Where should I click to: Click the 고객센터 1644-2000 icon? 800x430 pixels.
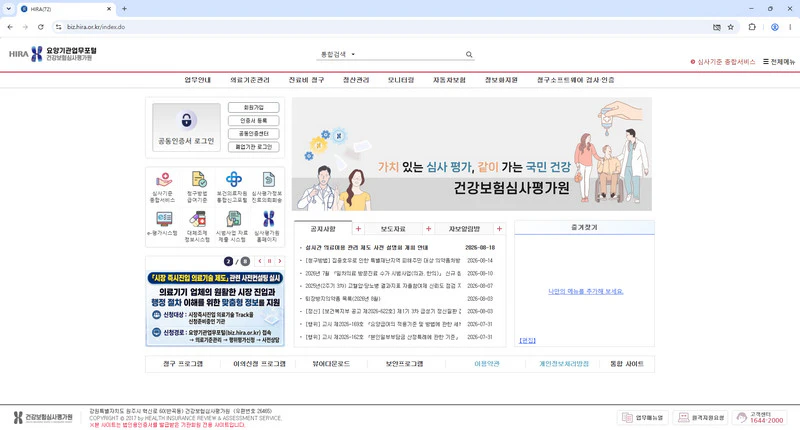[760, 418]
